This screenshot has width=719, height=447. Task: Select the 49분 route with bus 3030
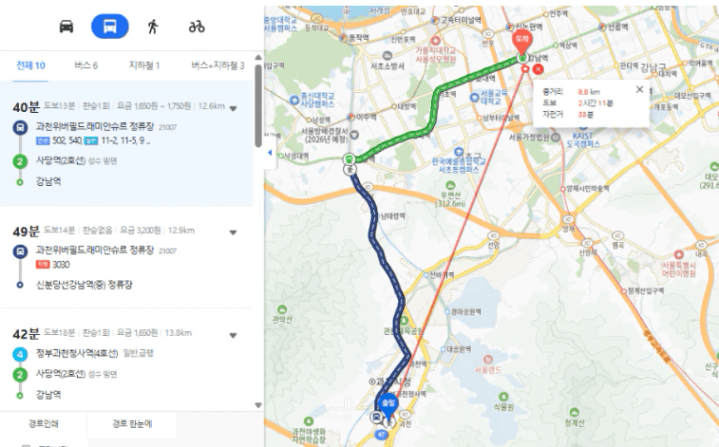[x=127, y=257]
